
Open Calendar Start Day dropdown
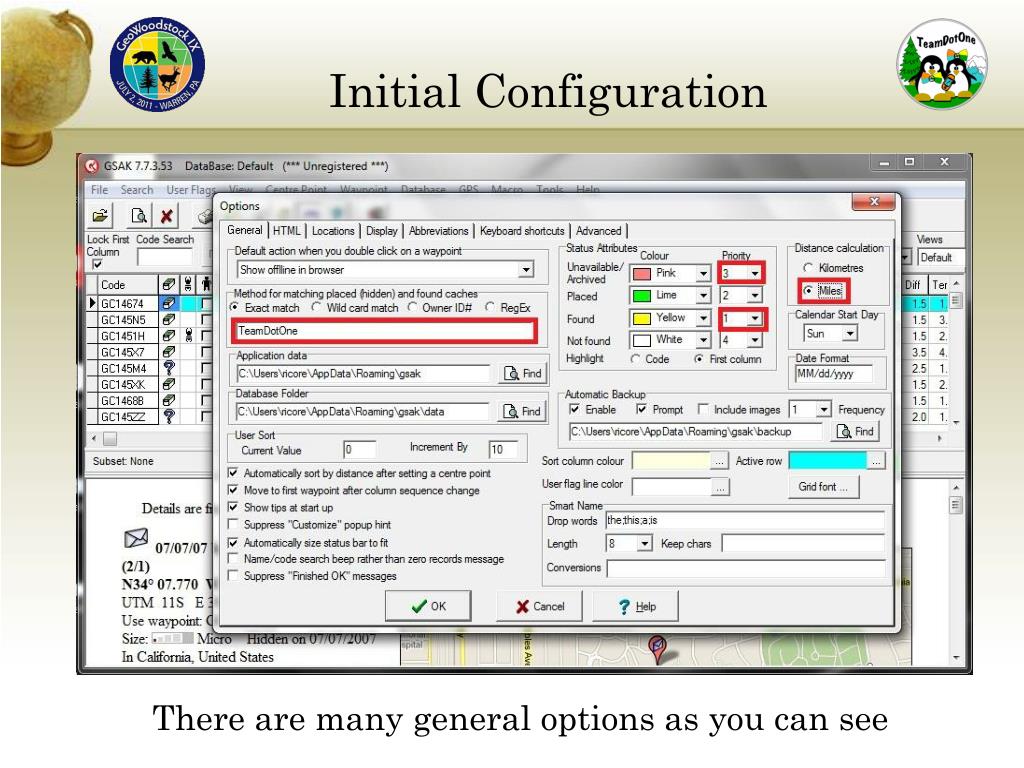click(849, 334)
